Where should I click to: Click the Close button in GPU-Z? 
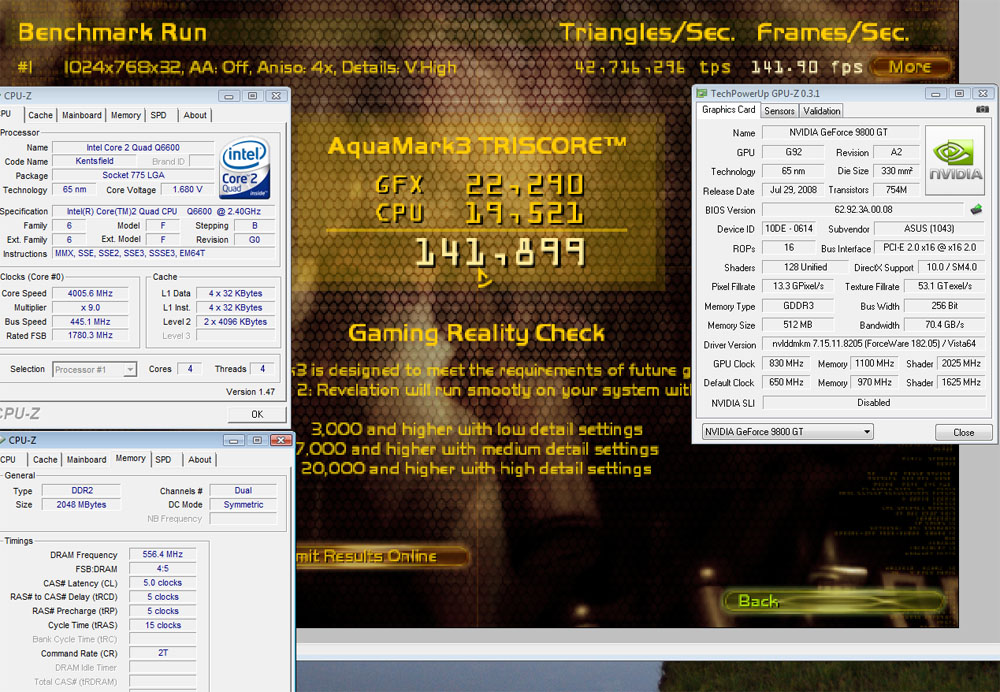963,432
